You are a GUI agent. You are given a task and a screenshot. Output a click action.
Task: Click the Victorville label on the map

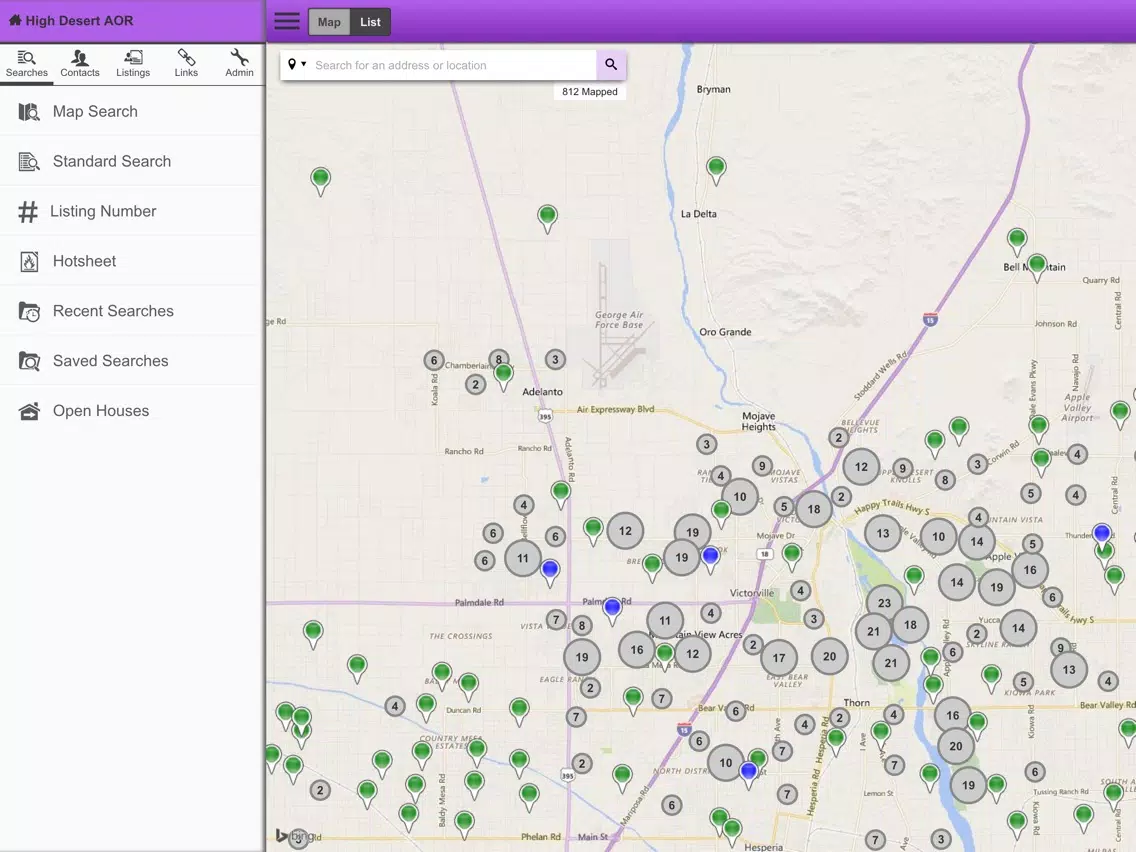tap(752, 593)
